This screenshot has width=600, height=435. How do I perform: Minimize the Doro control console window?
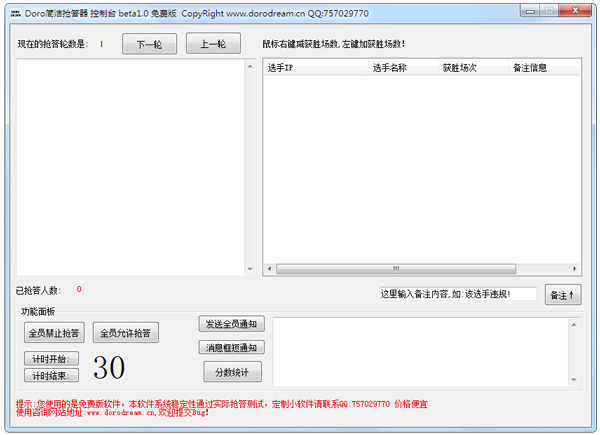[530, 11]
